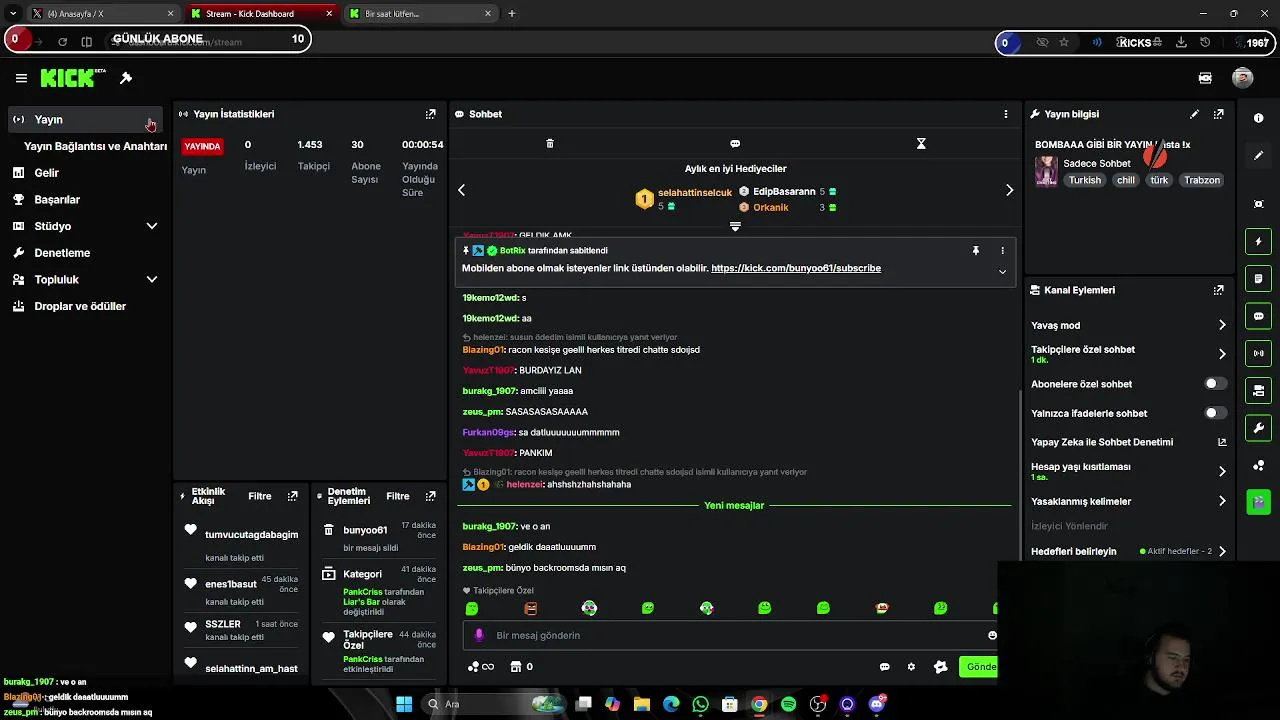The image size is (1280, 720).
Task: Click Filtre in Denetim Eylemleri panel
Action: [398, 496]
